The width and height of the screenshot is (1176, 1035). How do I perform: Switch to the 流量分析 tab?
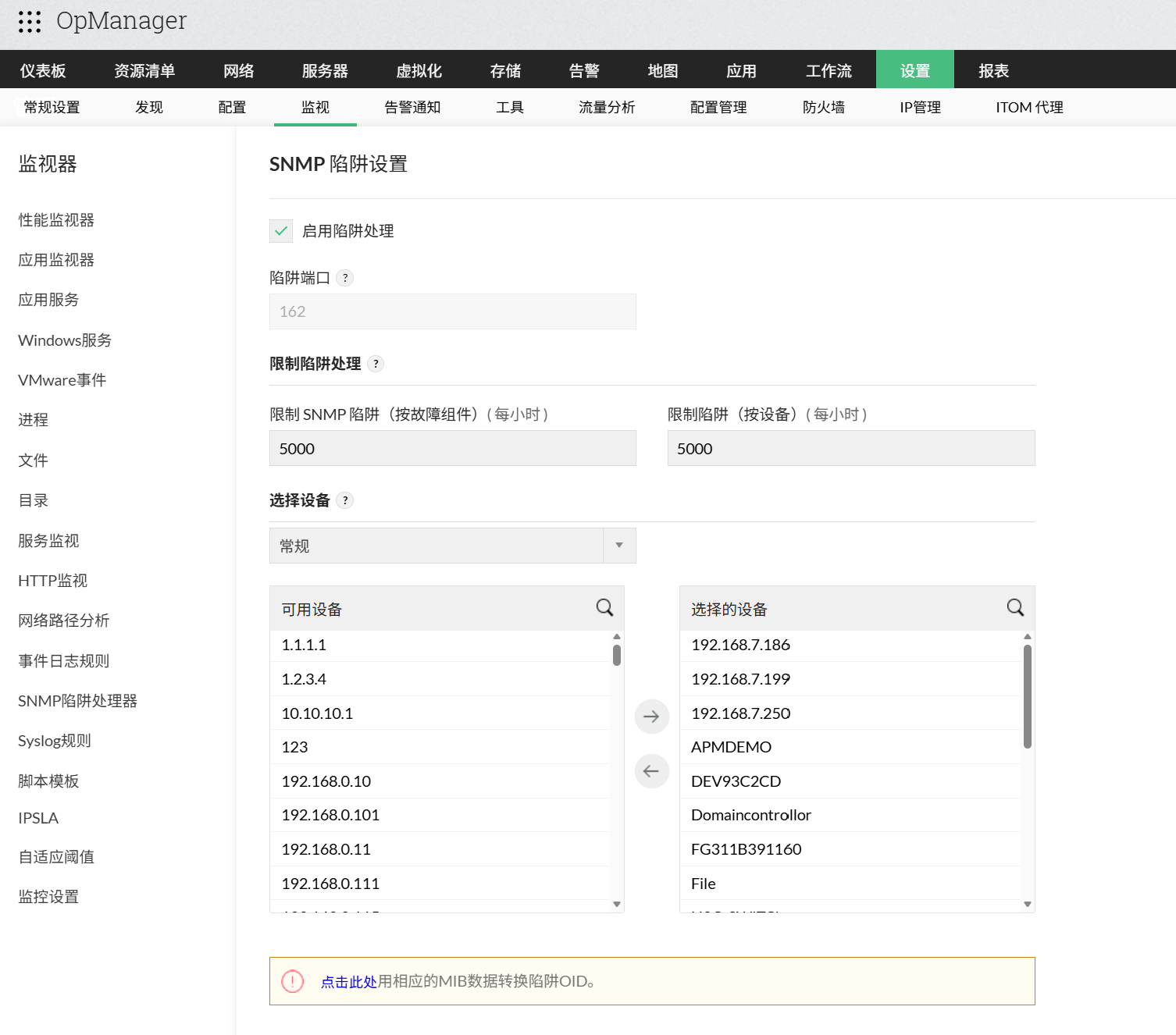[x=607, y=108]
